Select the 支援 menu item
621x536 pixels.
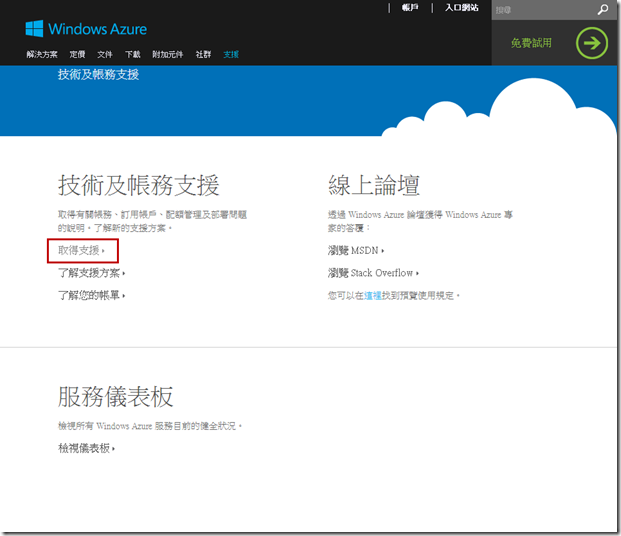[231, 54]
